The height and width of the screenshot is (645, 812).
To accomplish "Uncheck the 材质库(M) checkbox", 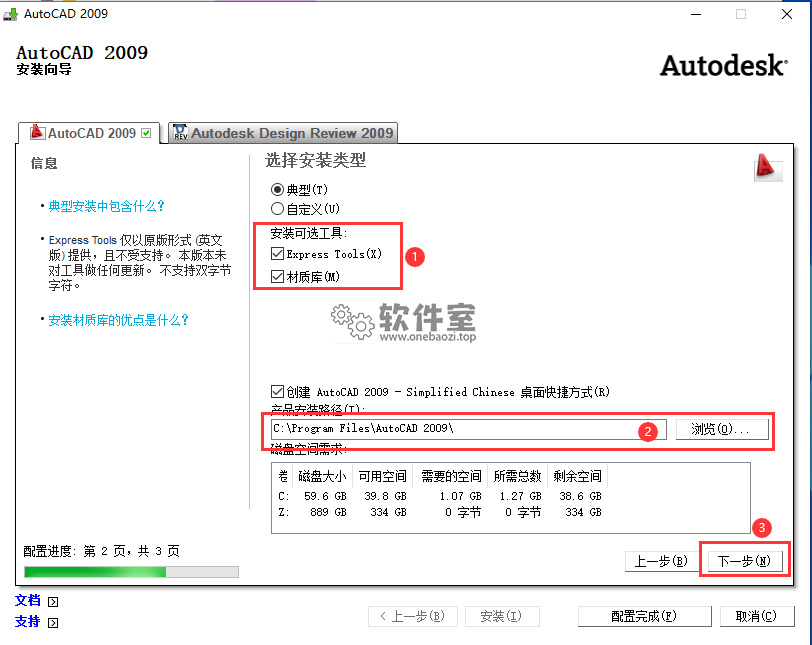I will (x=278, y=276).
